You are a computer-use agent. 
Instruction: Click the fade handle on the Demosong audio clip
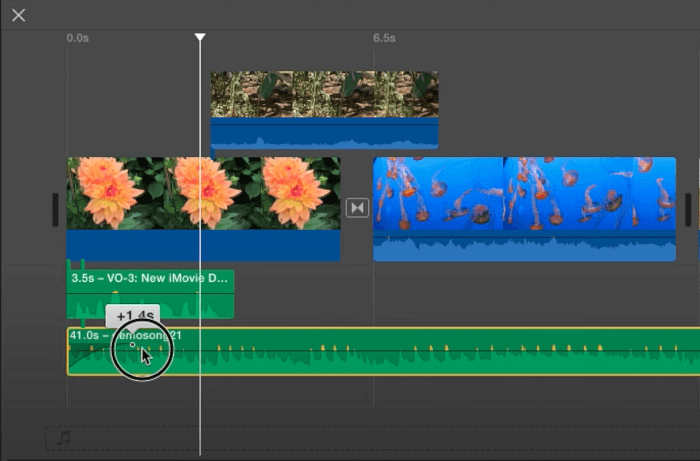(133, 345)
